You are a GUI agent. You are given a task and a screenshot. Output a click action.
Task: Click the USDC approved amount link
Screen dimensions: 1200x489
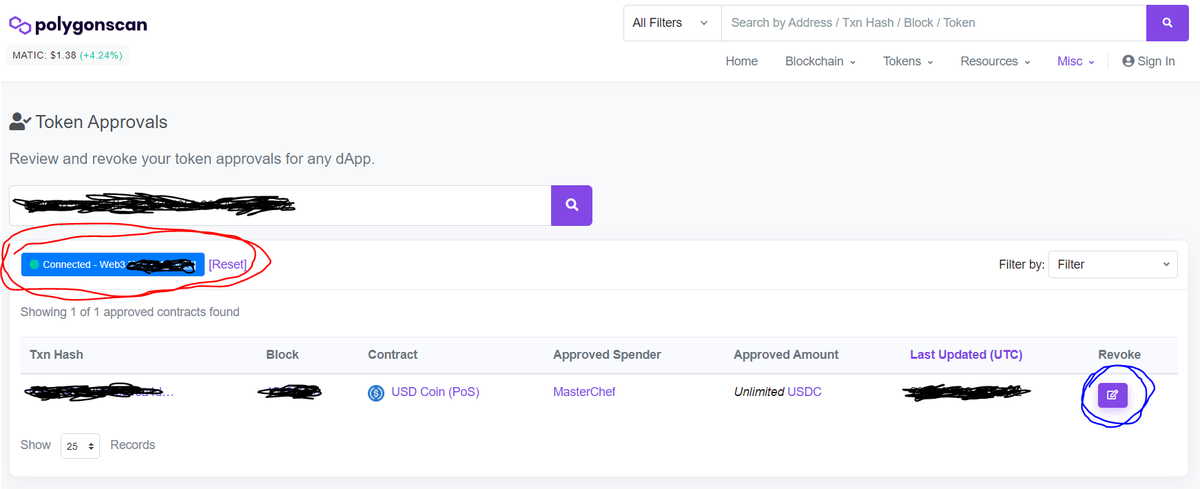804,392
